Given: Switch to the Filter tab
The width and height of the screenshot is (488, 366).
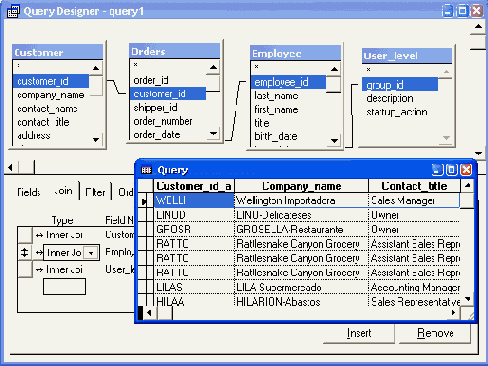Looking at the screenshot, I should [95, 192].
